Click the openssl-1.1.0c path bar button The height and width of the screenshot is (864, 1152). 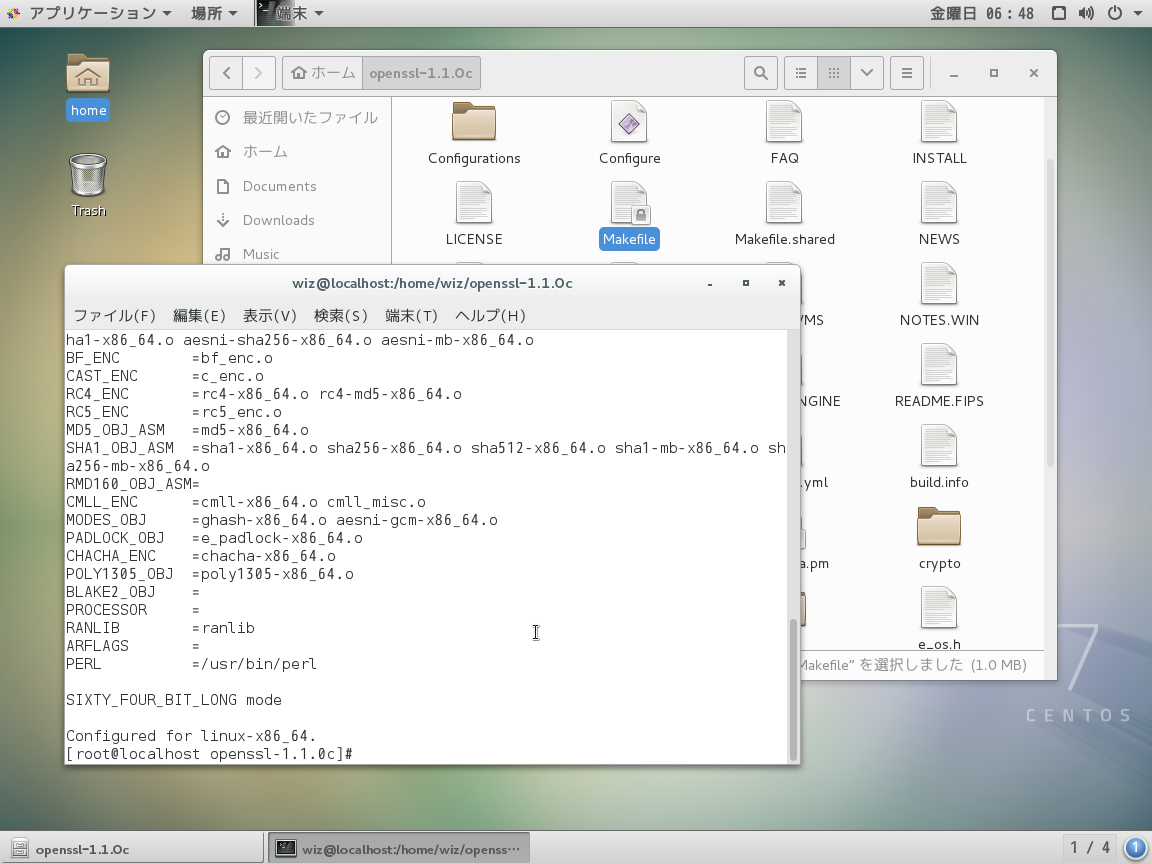click(421, 73)
